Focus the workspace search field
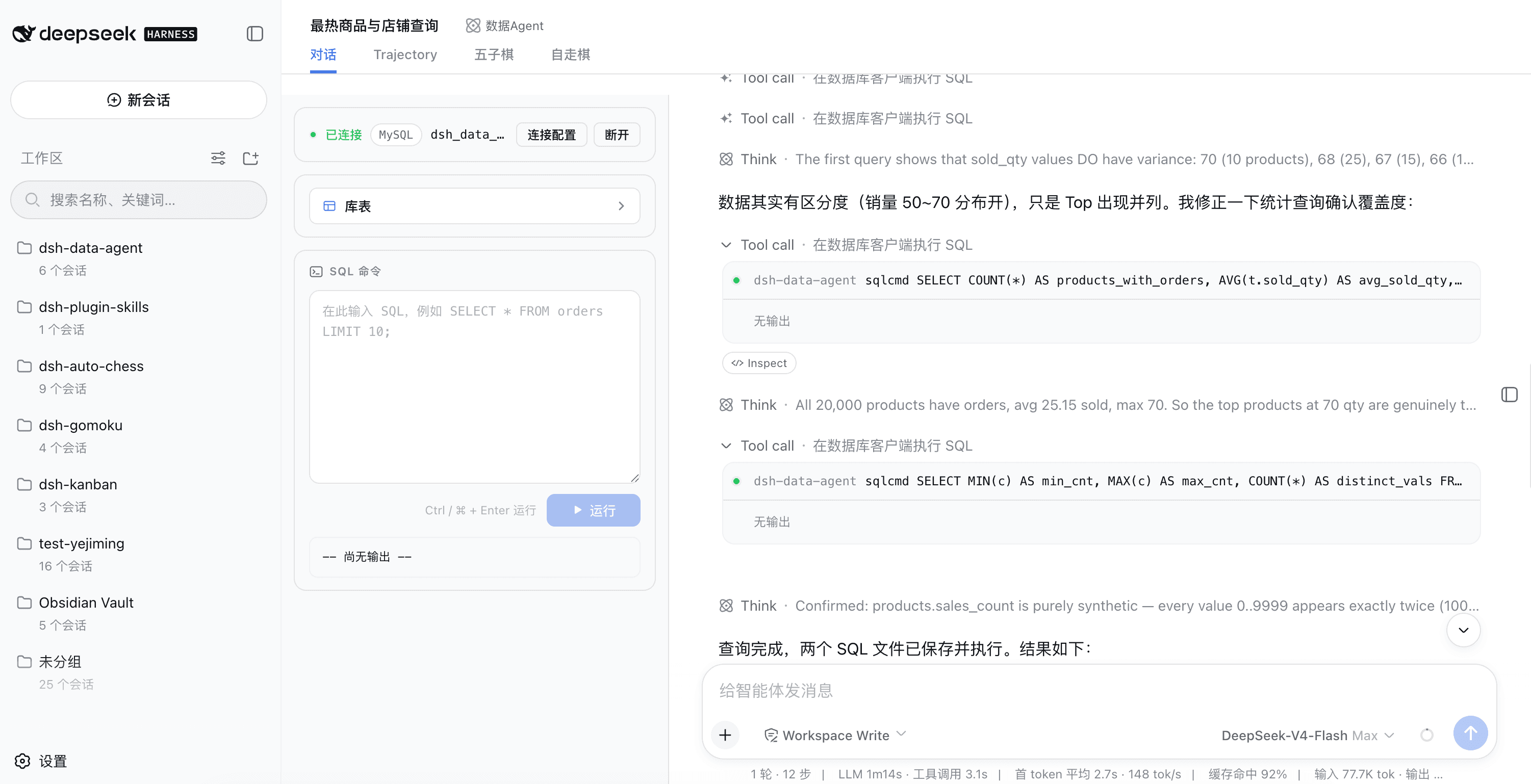Screen dimensions: 1531x784 click(x=139, y=199)
